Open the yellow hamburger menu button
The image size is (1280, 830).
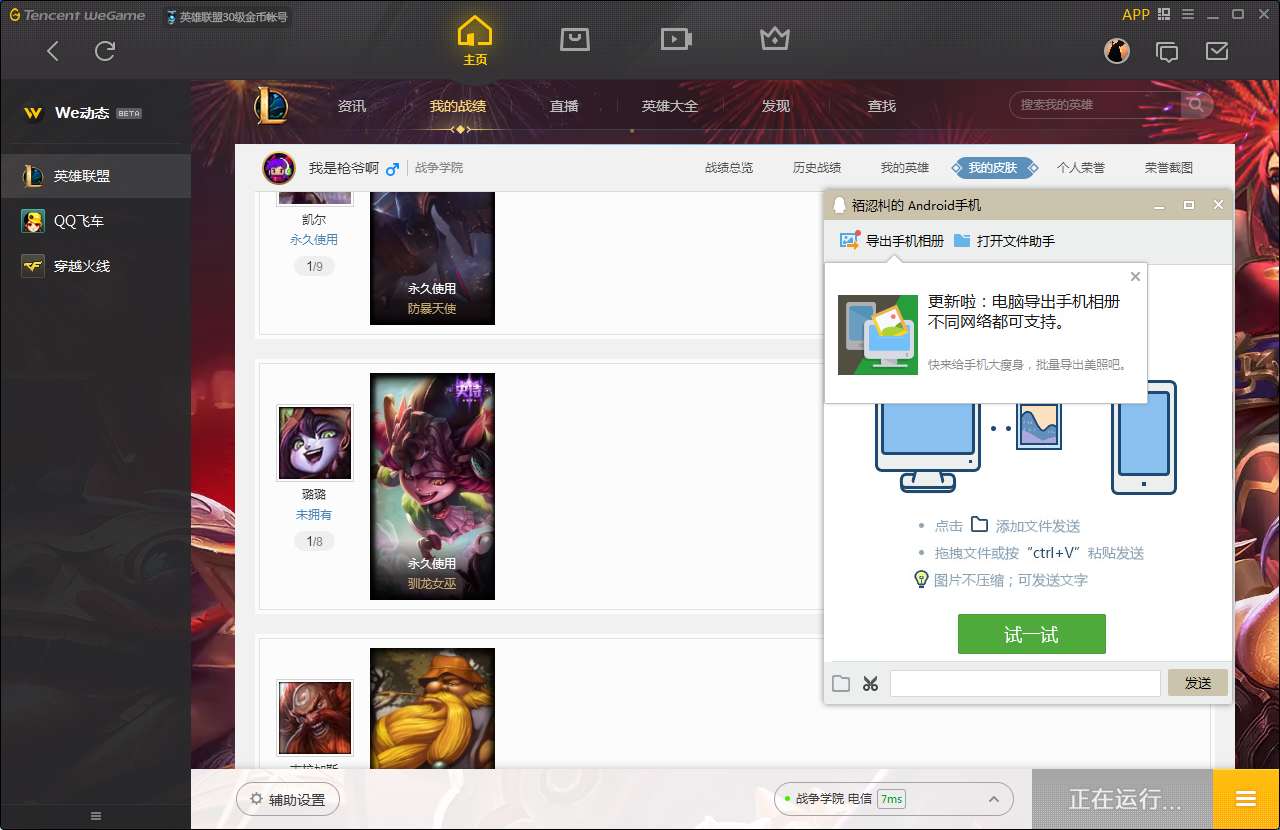click(x=1245, y=798)
